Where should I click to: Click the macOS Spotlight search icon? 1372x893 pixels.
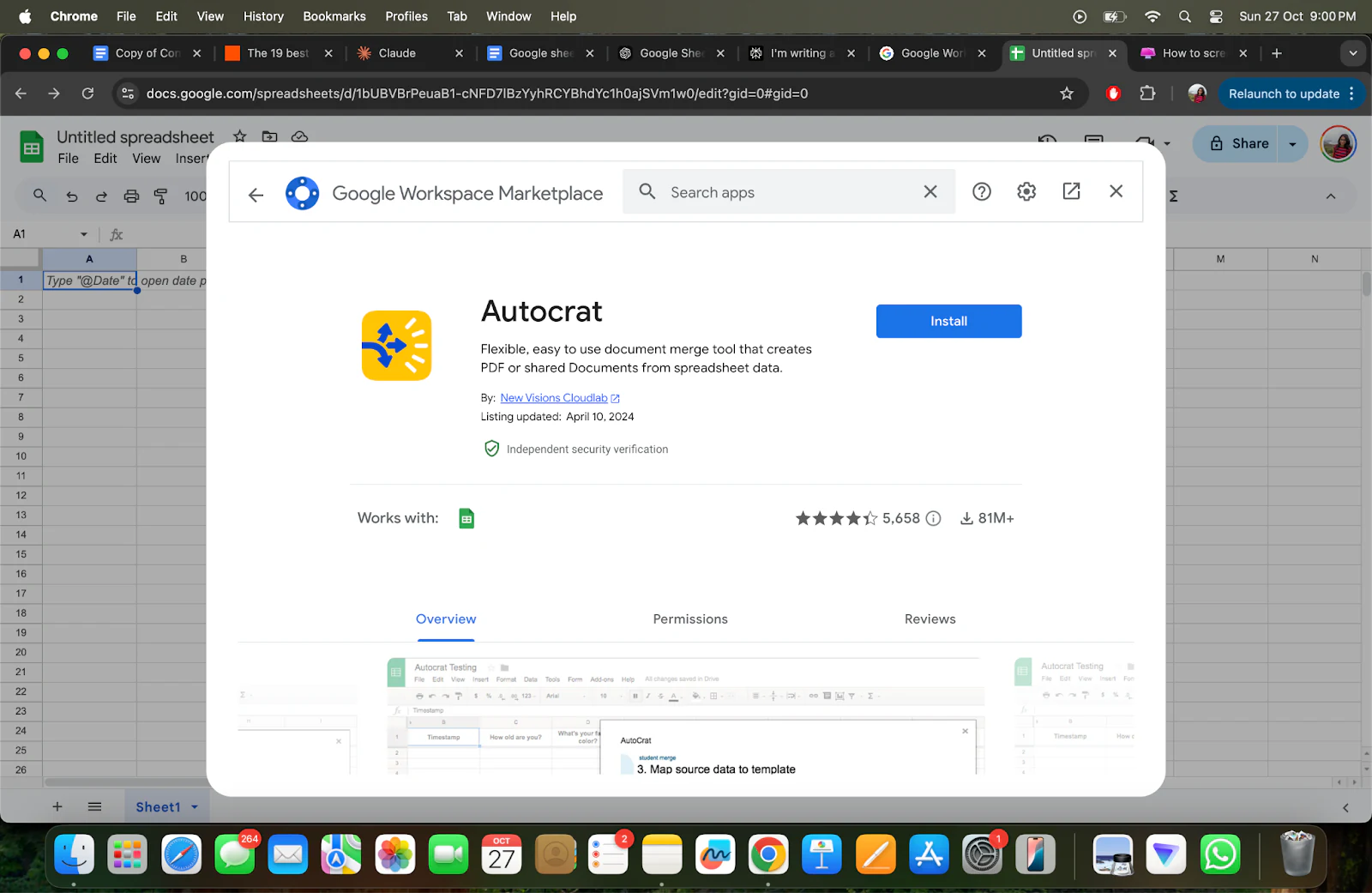1184,16
